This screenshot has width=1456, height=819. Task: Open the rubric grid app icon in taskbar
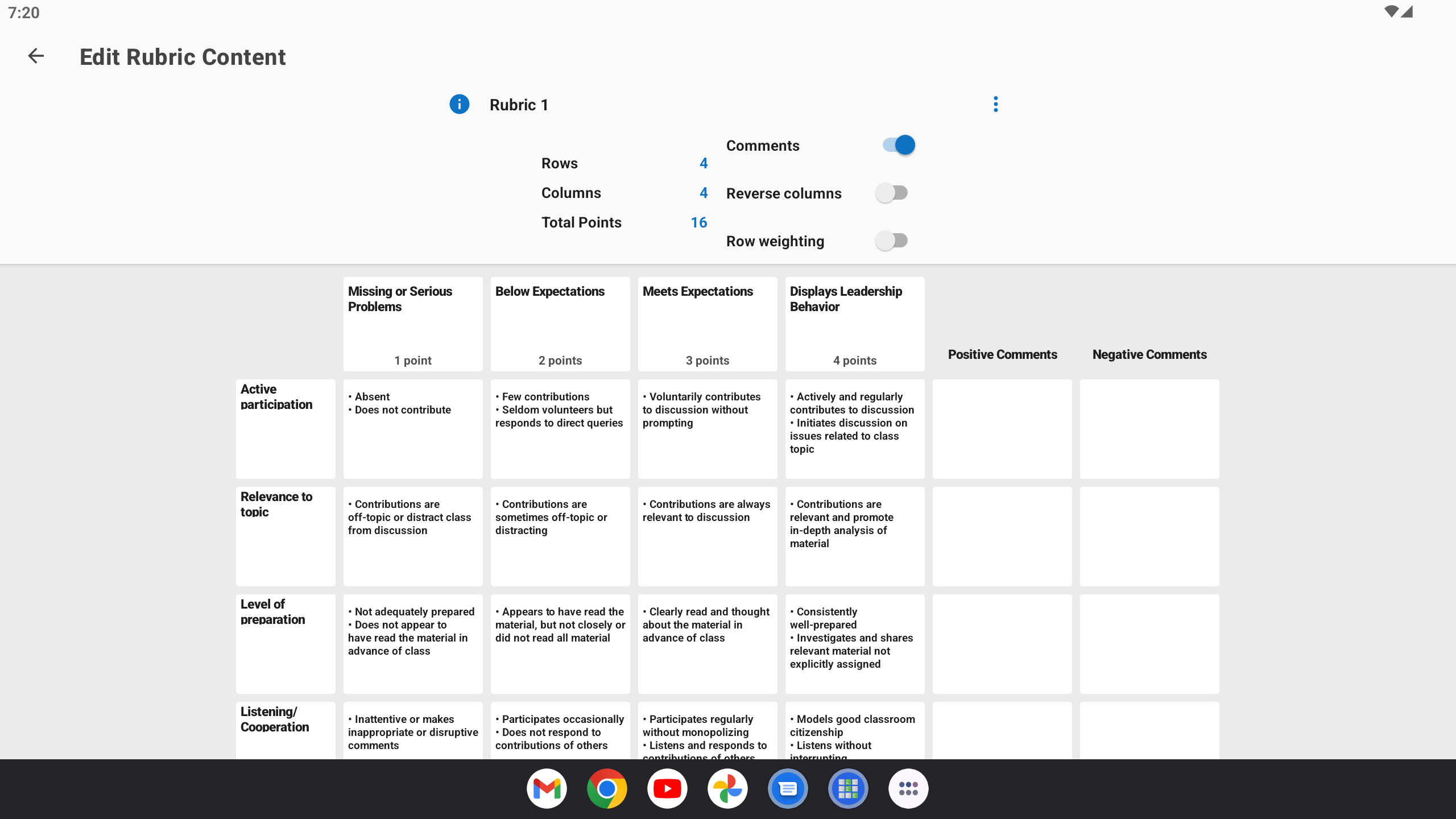pyautogui.click(x=848, y=789)
